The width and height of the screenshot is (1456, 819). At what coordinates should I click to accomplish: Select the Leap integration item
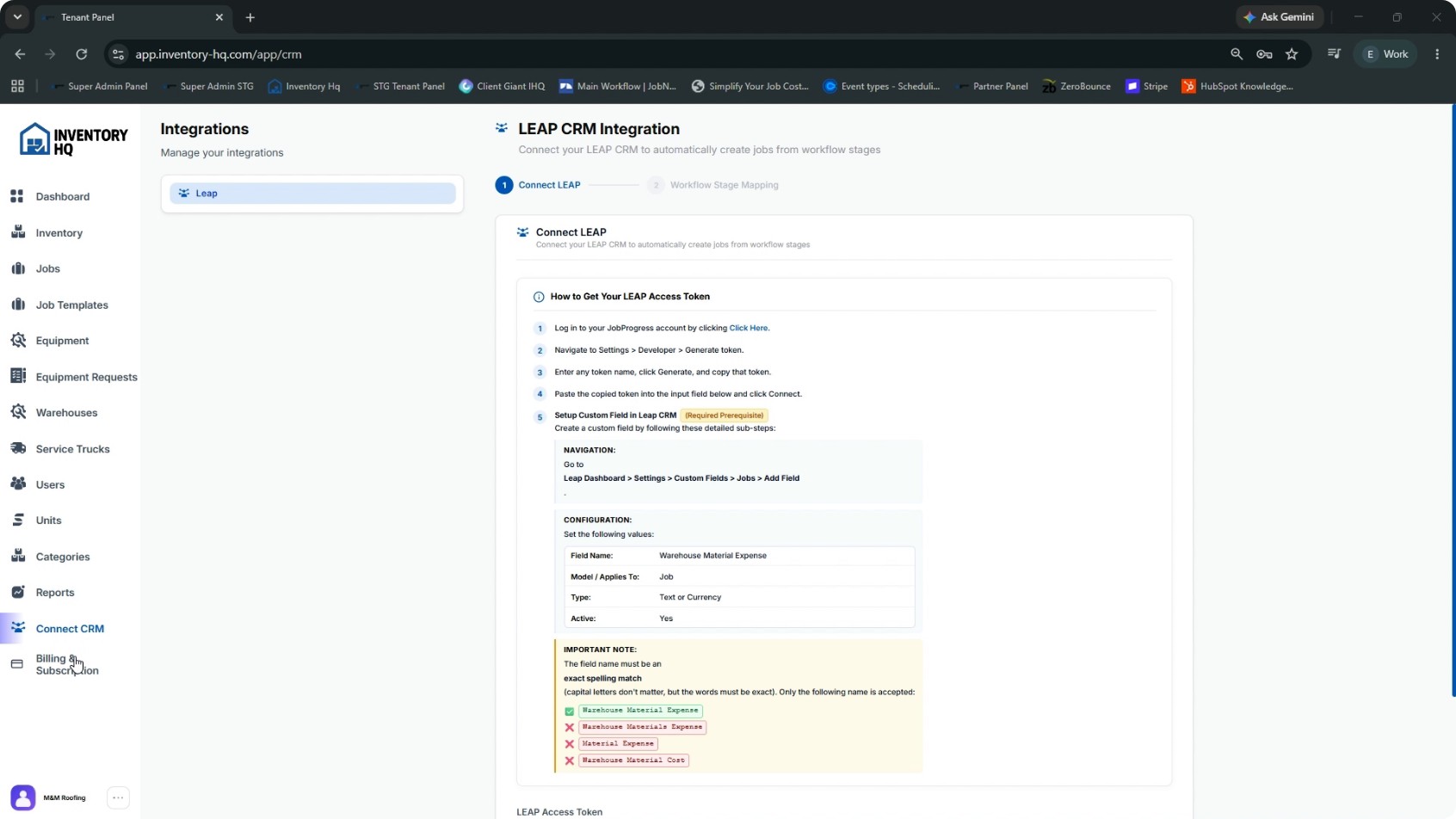pos(312,194)
